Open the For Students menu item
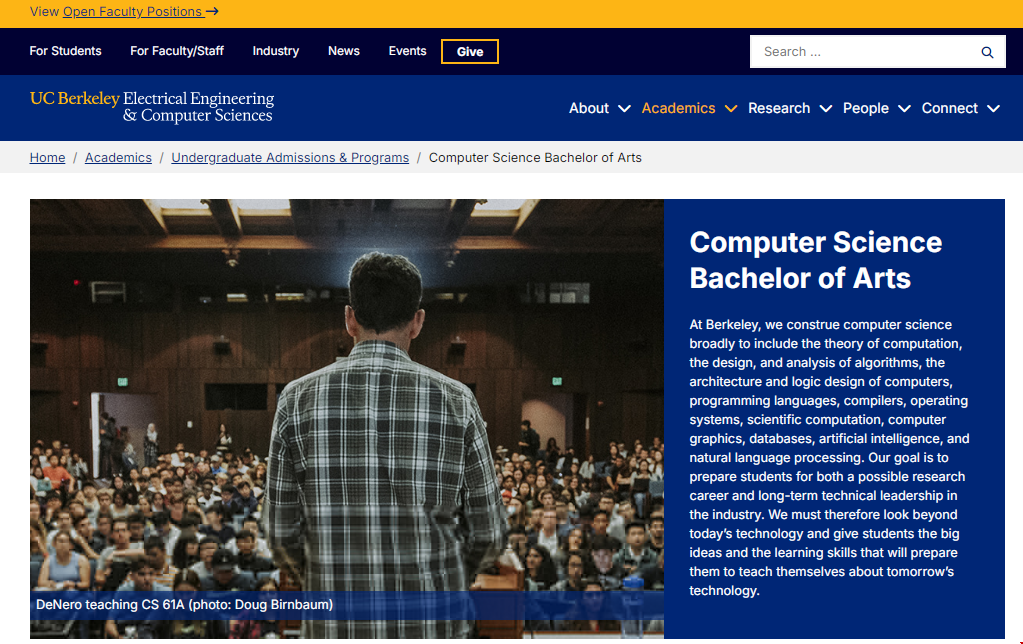 tap(65, 51)
